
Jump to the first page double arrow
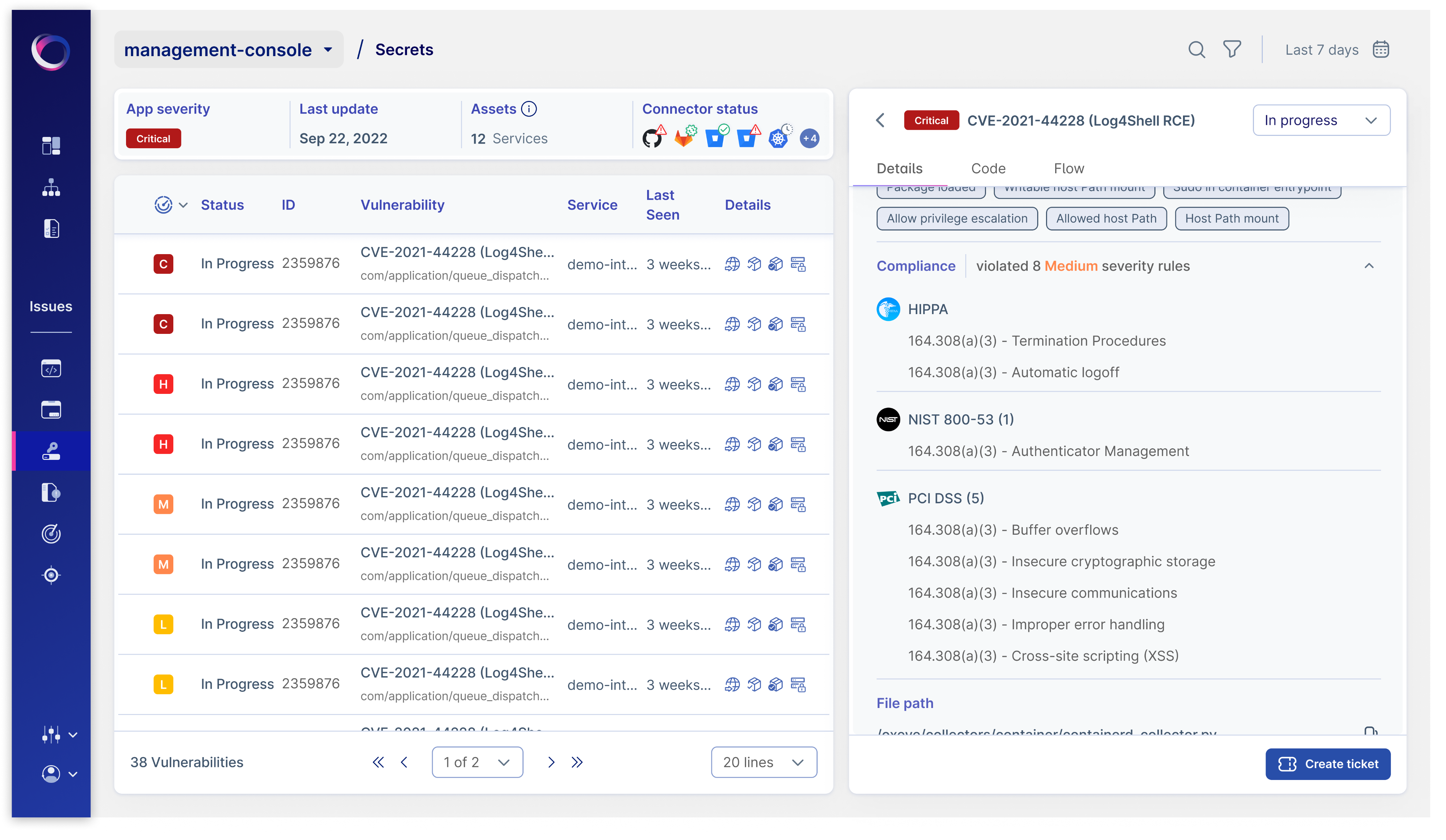[x=378, y=762]
